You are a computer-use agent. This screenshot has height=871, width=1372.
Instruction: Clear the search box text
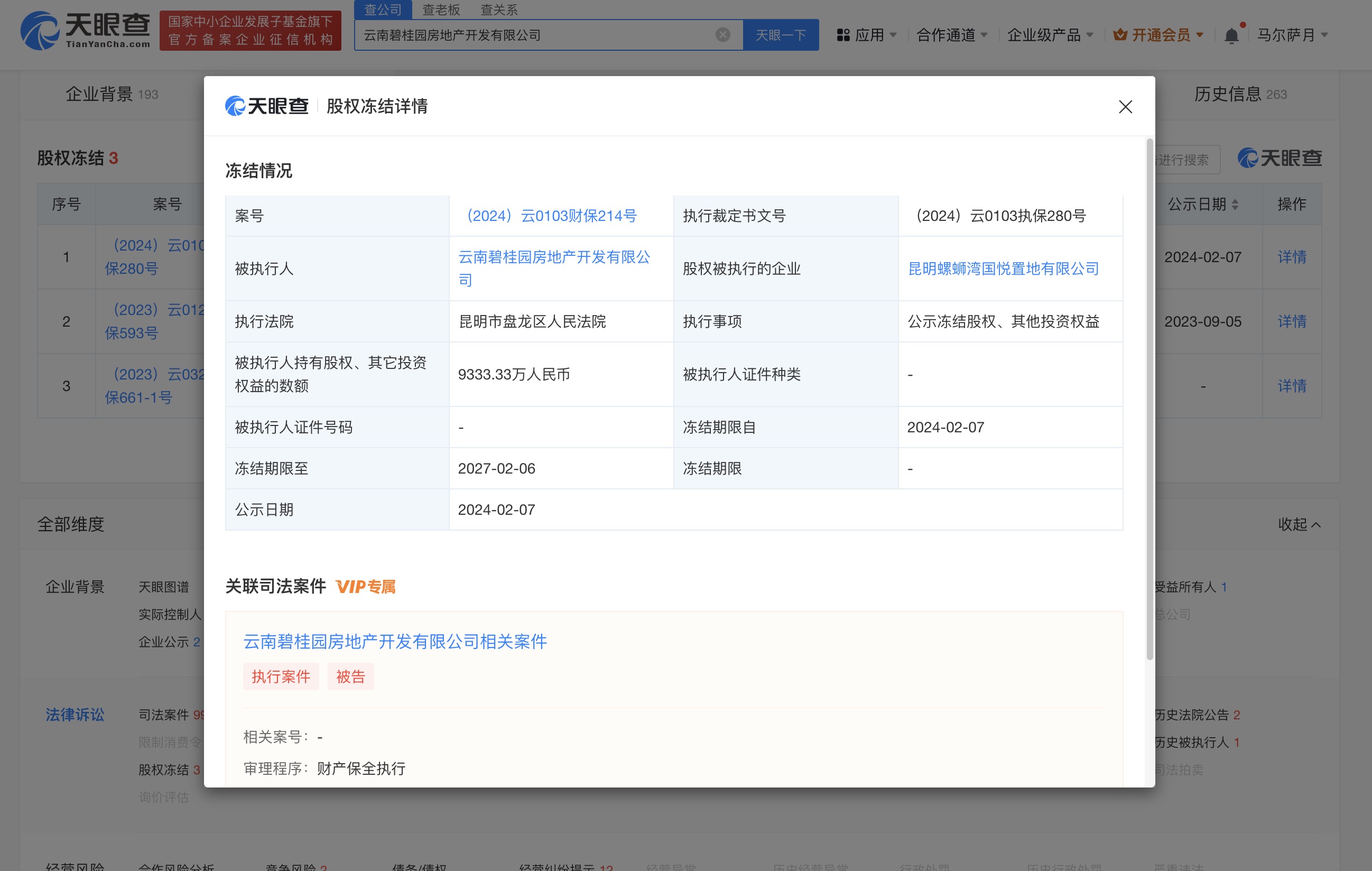point(722,35)
